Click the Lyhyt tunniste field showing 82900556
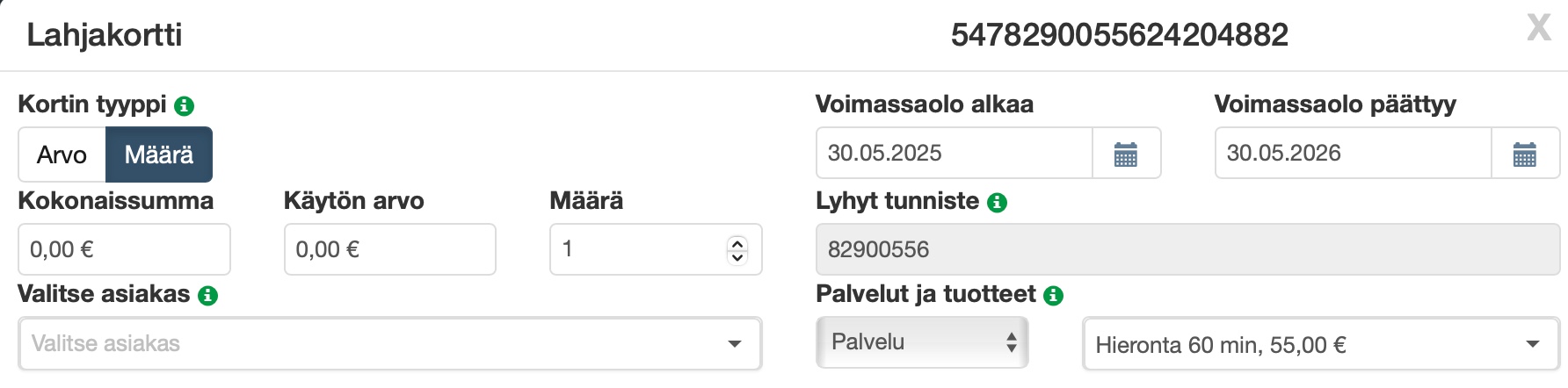This screenshot has width=1568, height=388. click(x=1187, y=249)
